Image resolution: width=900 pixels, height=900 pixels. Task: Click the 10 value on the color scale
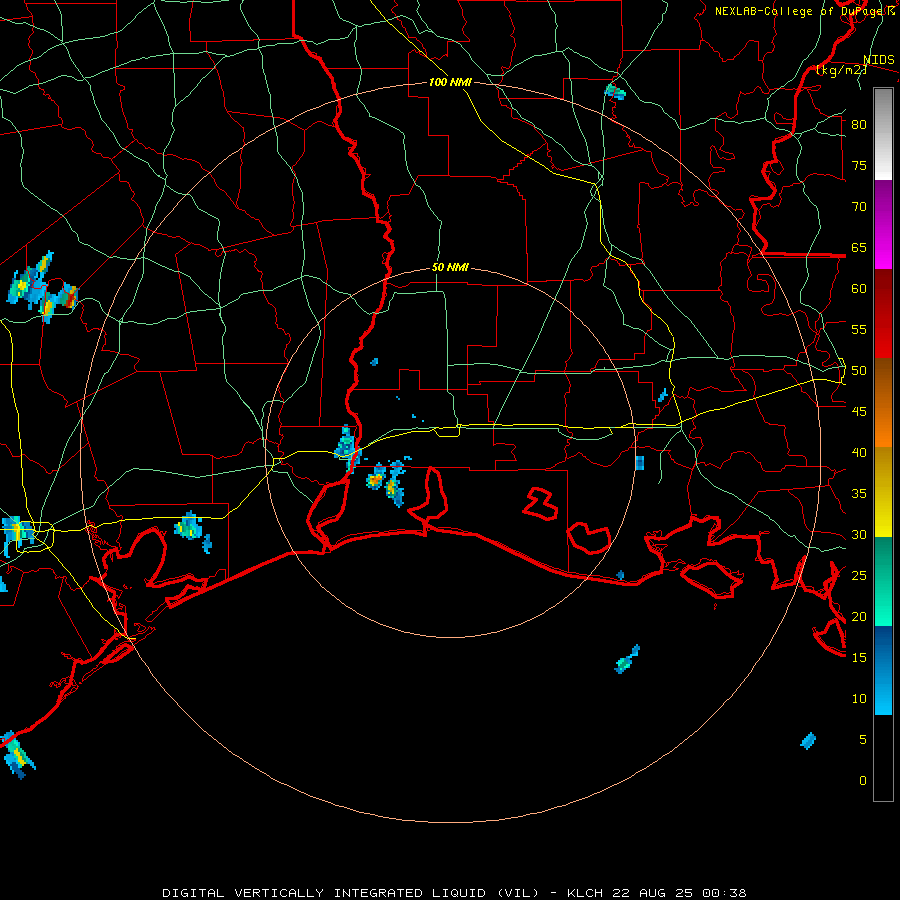tap(859, 699)
